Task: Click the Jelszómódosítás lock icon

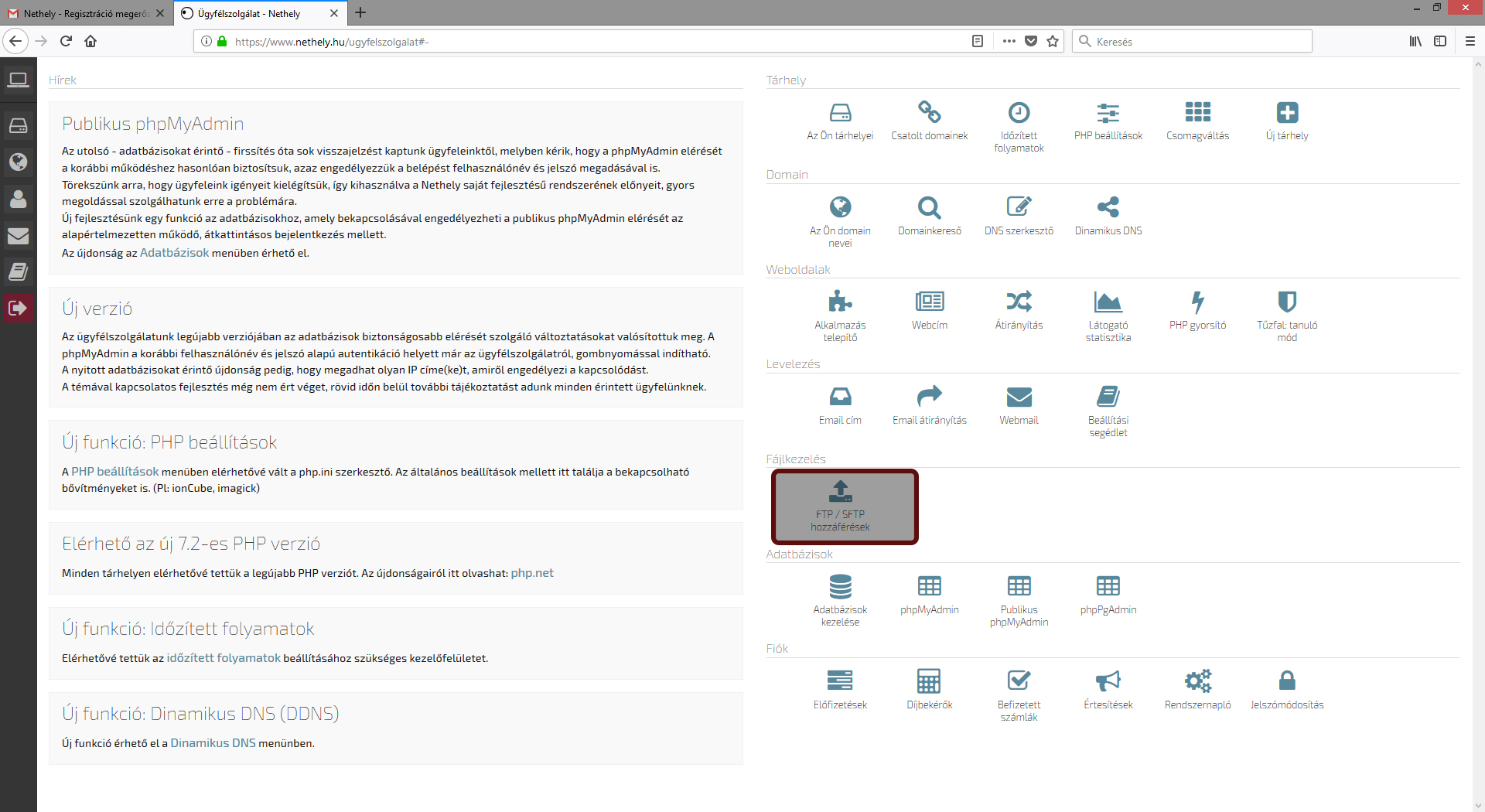Action: pos(1286,681)
